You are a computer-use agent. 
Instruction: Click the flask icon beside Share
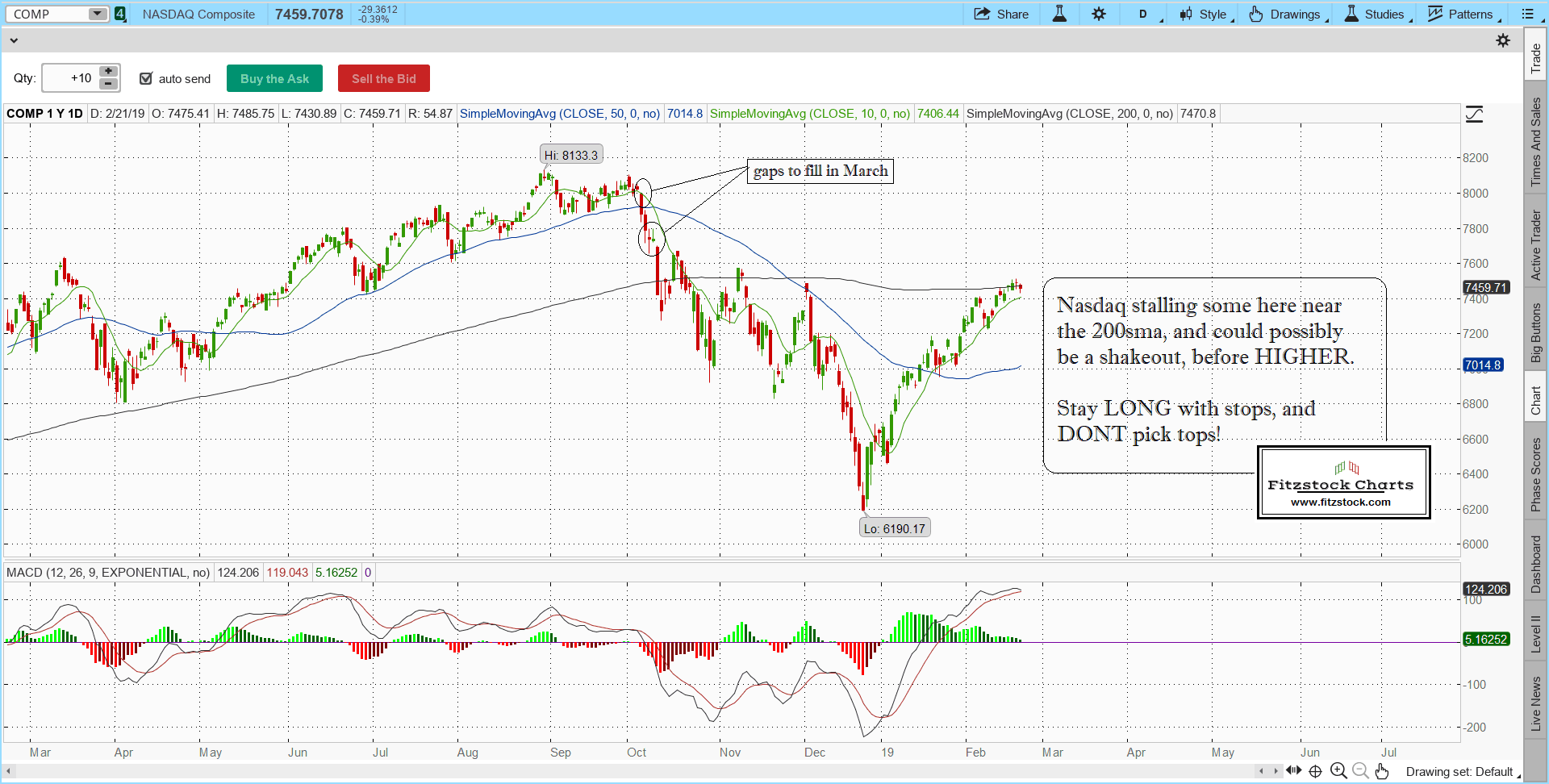pyautogui.click(x=1059, y=15)
